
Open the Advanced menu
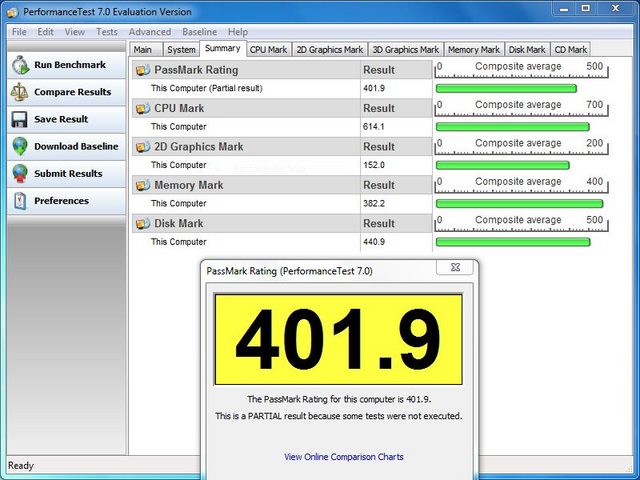150,32
